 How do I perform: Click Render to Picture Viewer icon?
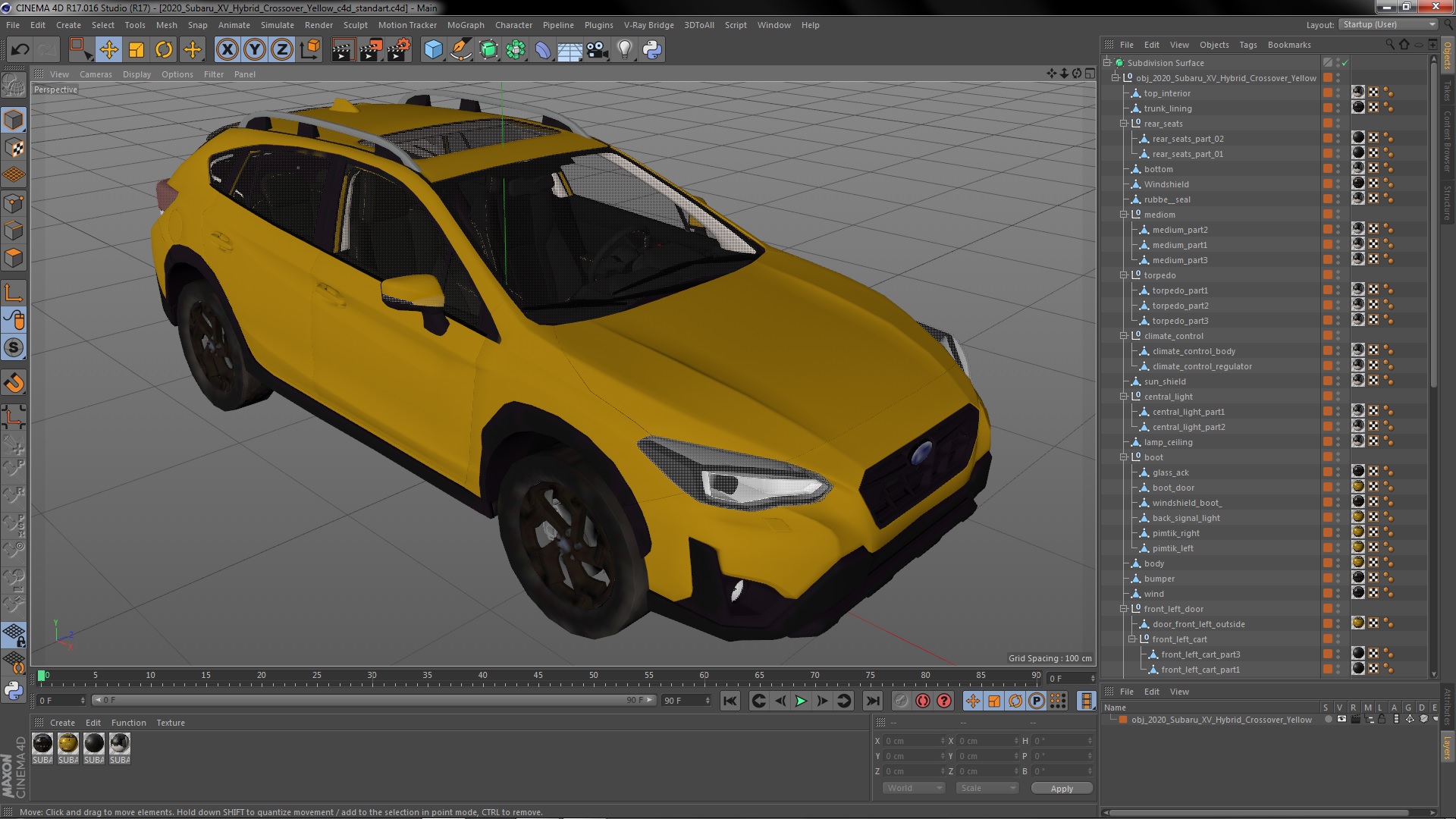[370, 50]
